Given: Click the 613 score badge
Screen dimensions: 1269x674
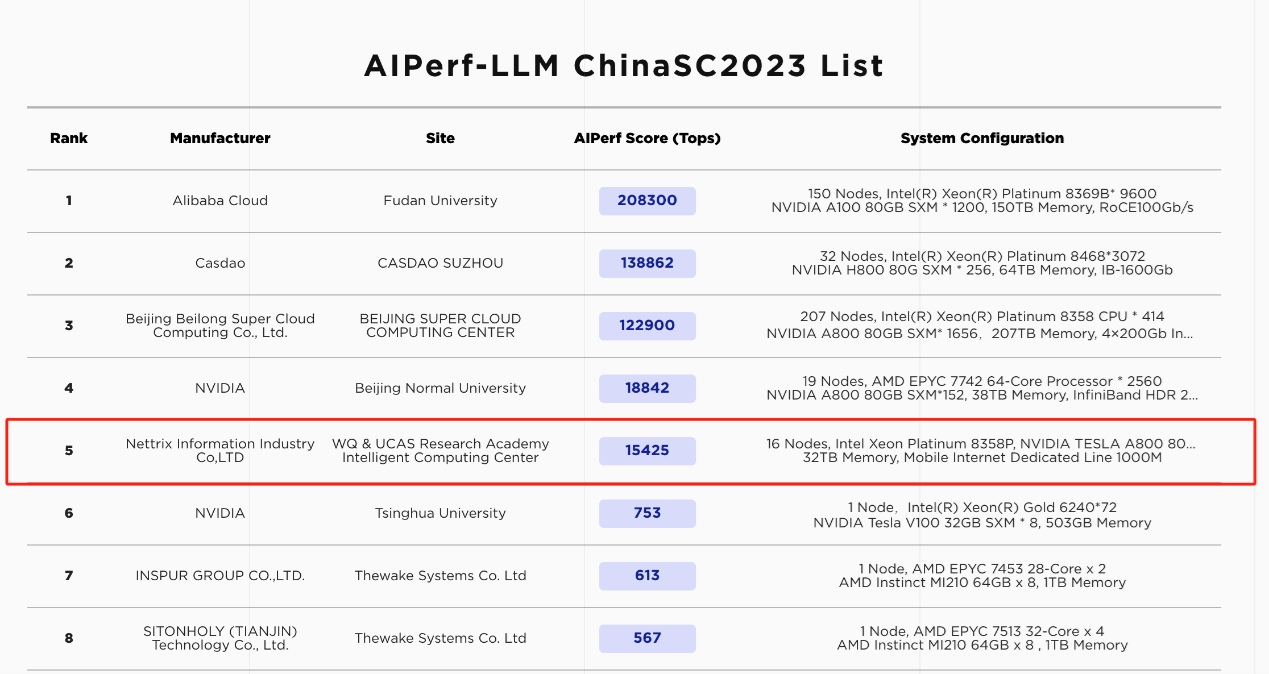Looking at the screenshot, I should click(x=647, y=576).
